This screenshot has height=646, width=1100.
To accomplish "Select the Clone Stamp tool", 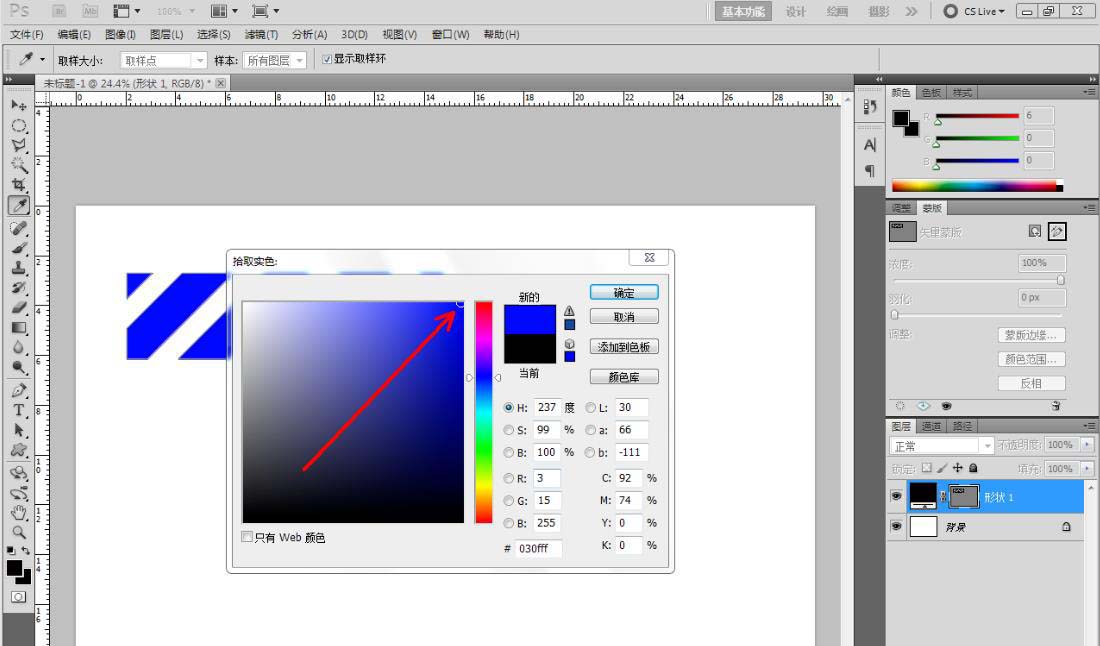I will (18, 268).
